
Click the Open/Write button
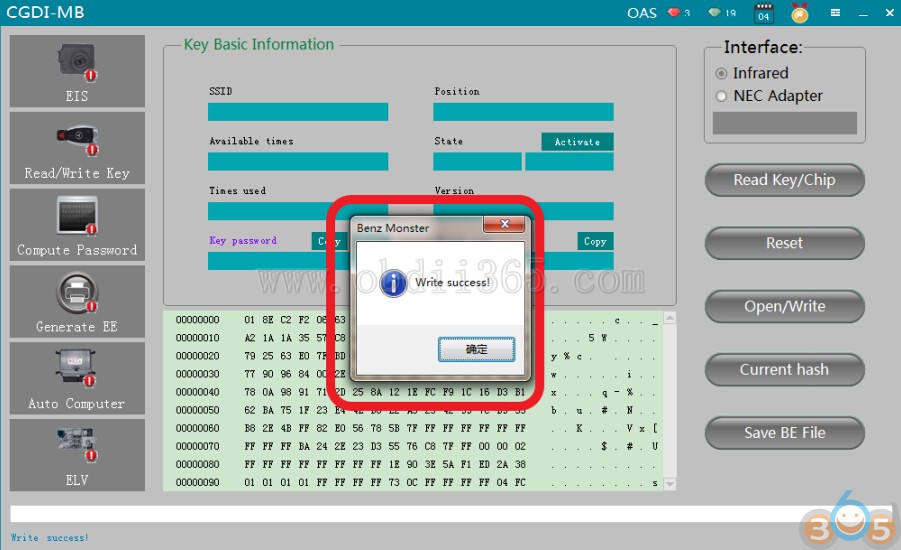click(784, 306)
